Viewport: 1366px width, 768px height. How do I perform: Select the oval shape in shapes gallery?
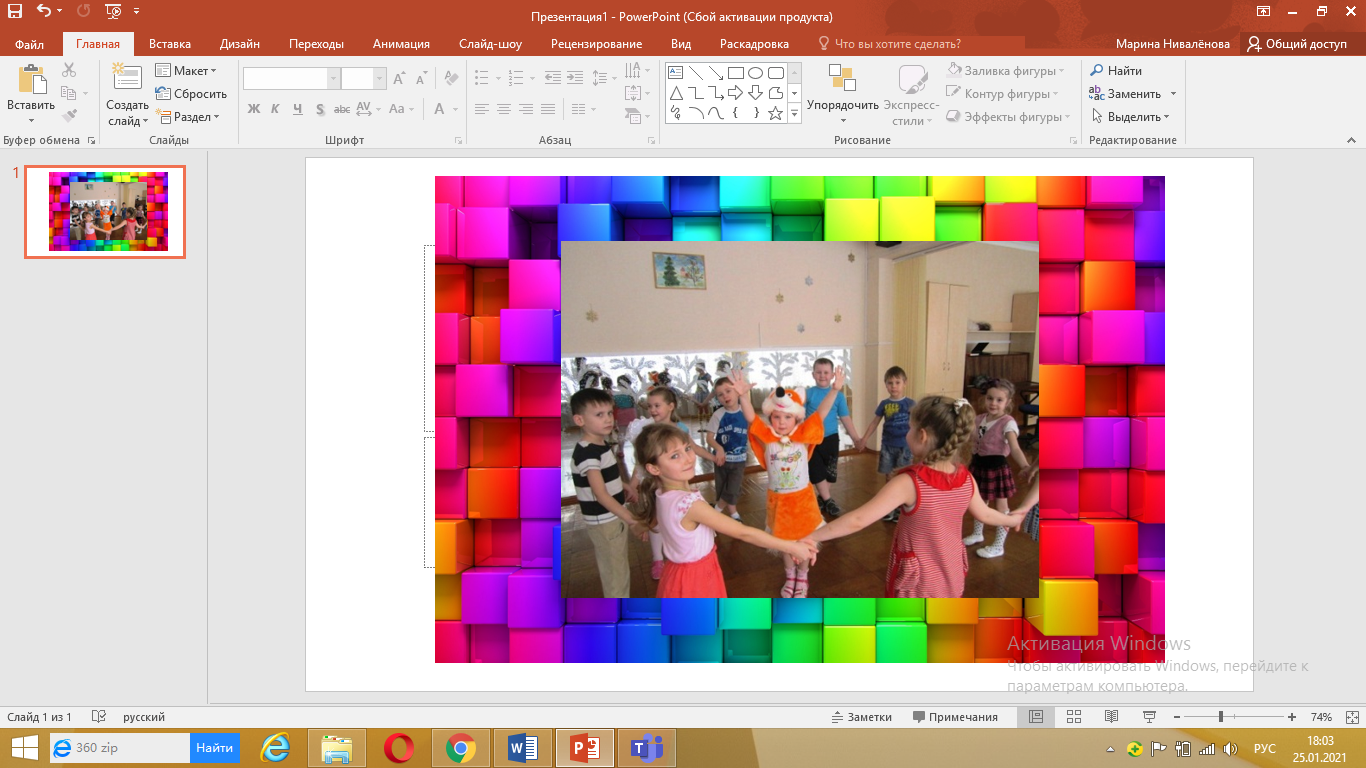[x=755, y=72]
